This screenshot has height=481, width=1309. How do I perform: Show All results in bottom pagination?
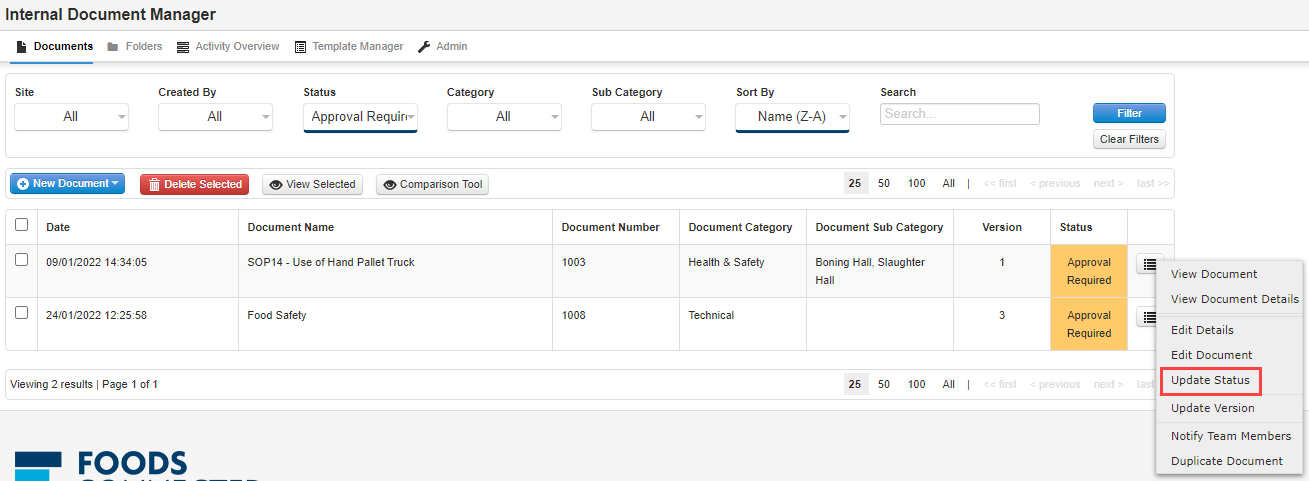point(948,384)
